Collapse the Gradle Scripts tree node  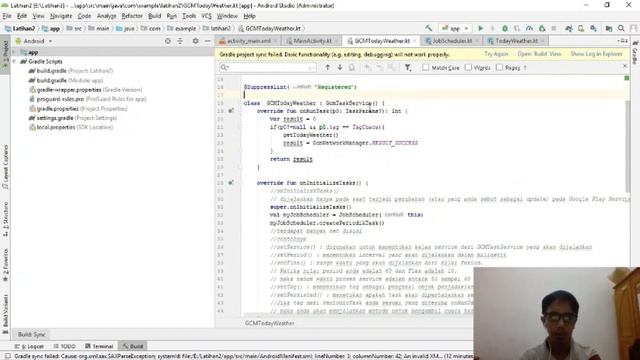pos(15,61)
